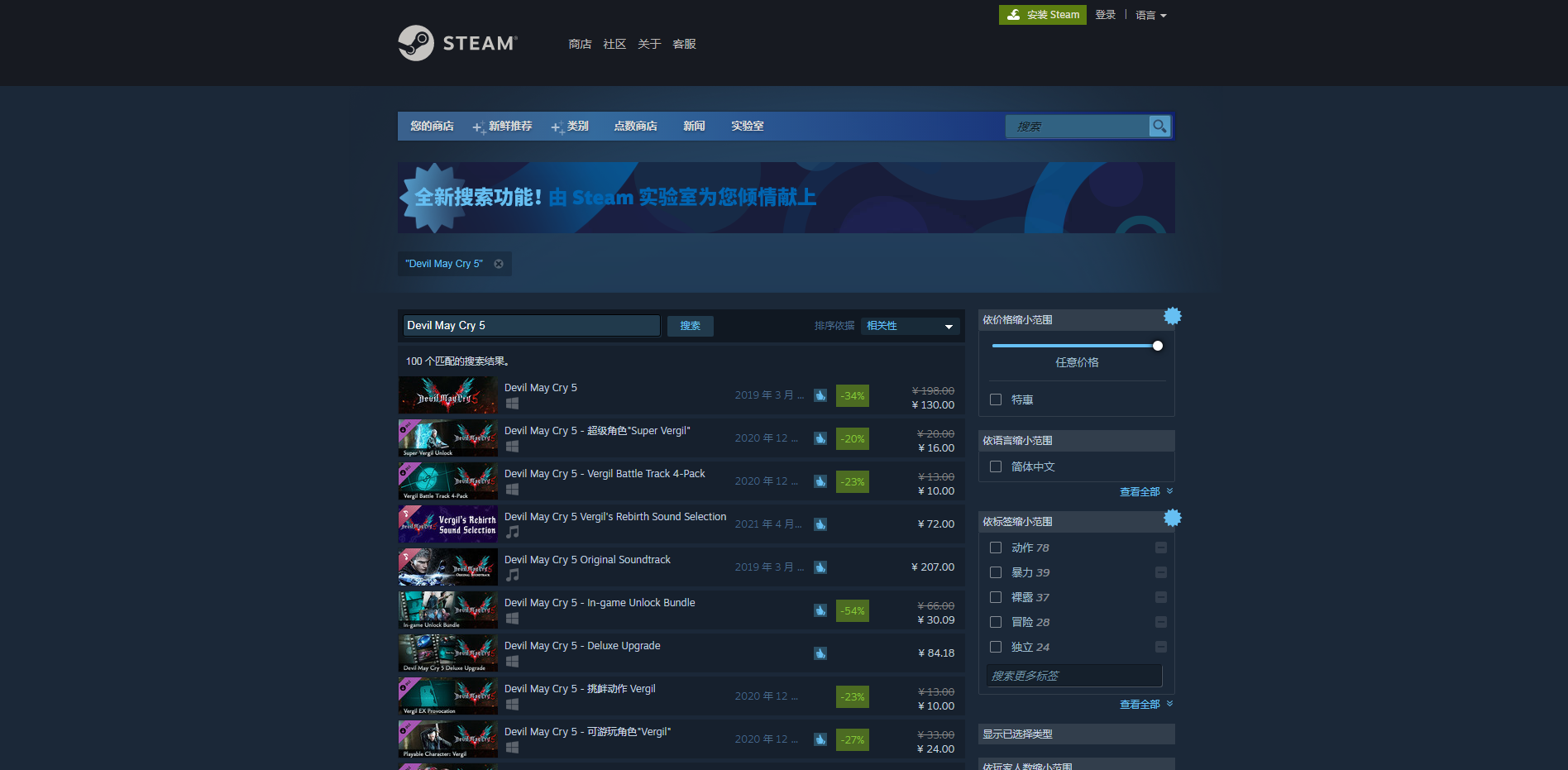Open the 点数商店 tab

[x=635, y=126]
